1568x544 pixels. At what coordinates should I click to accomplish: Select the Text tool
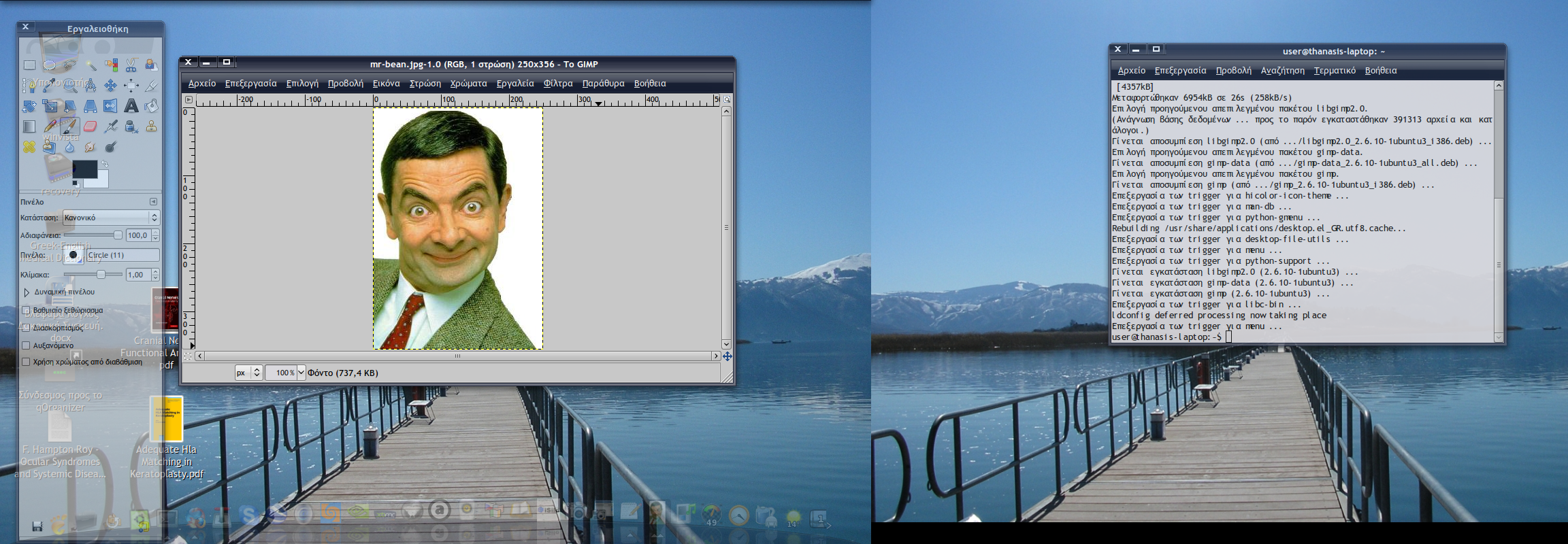point(131,106)
